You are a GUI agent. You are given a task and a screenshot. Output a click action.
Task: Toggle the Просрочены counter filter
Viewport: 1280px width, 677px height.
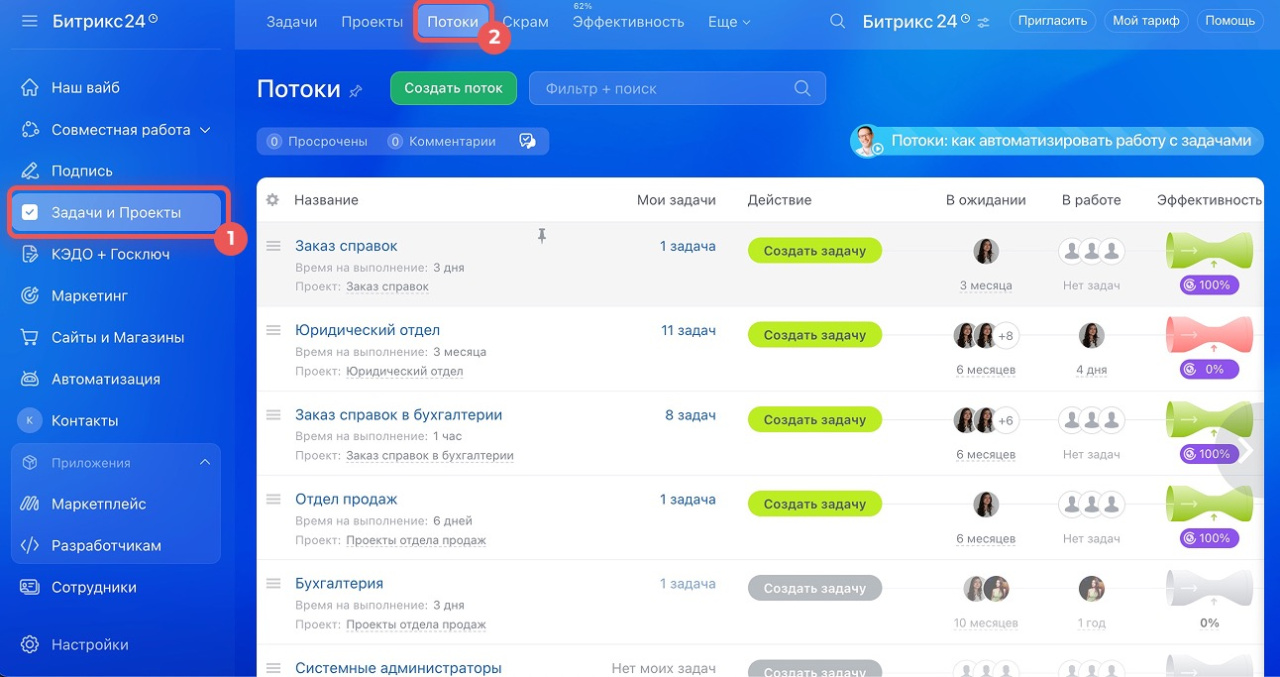pyautogui.click(x=318, y=142)
